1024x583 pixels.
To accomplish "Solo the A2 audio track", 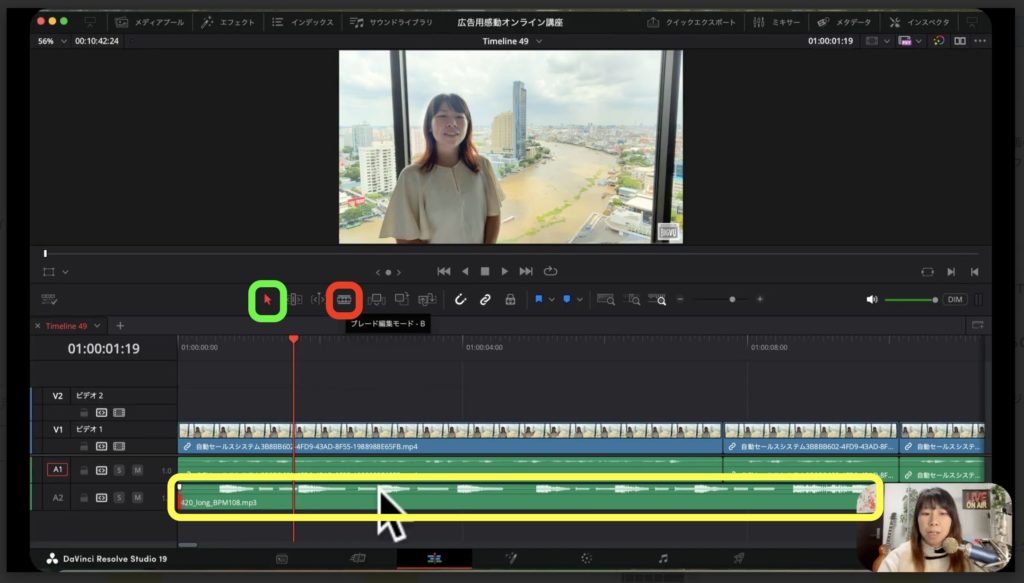I will click(x=119, y=497).
